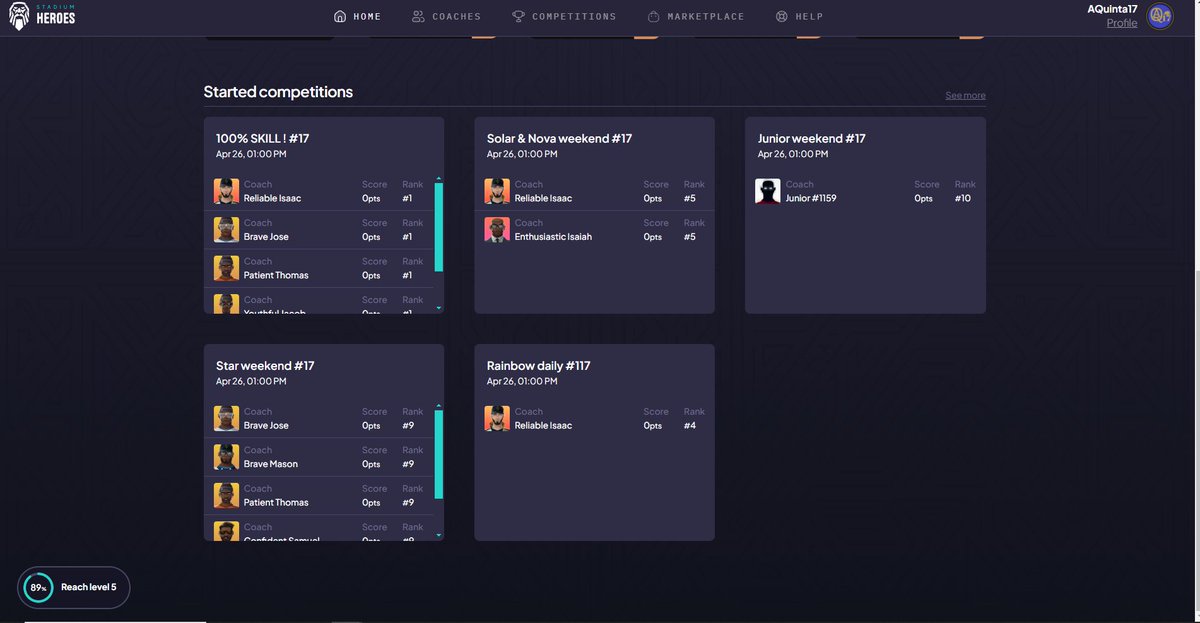Open the Competitions menu item
1200x623 pixels.
point(564,17)
